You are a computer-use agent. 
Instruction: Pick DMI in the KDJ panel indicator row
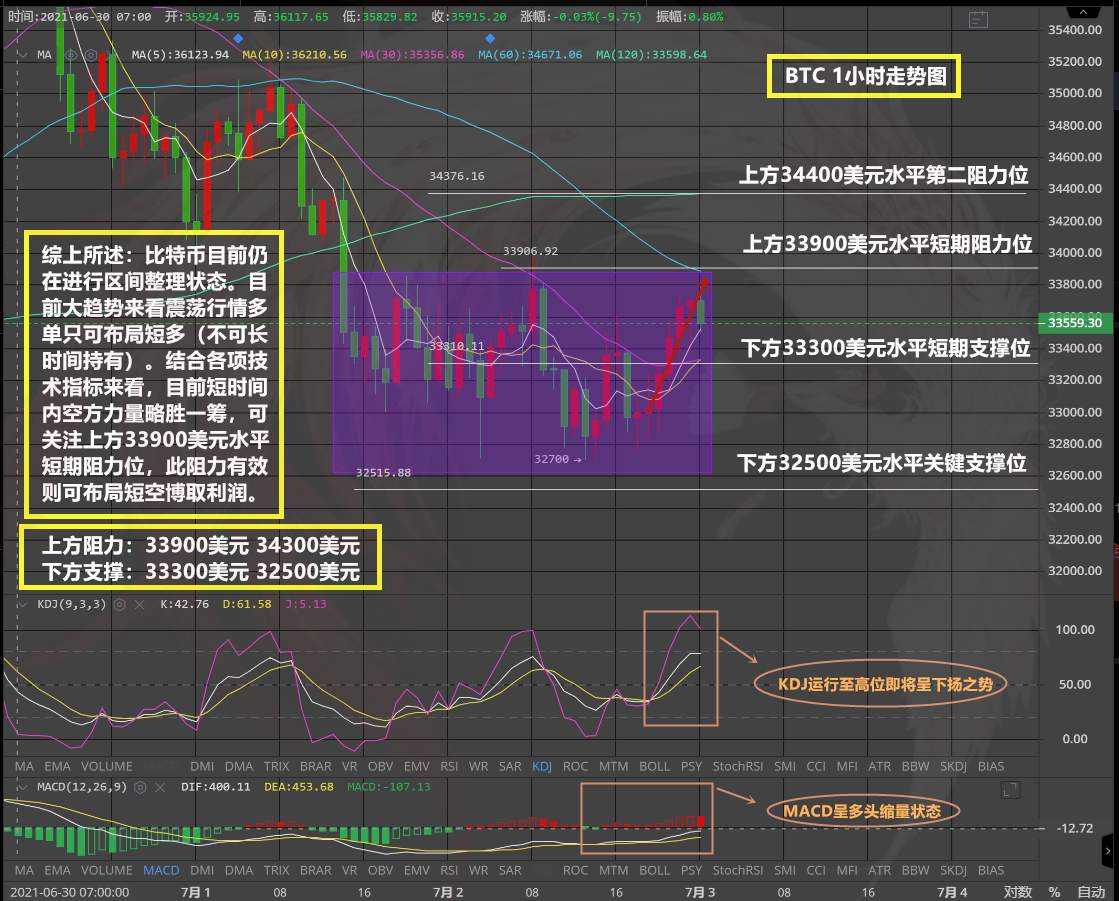202,766
